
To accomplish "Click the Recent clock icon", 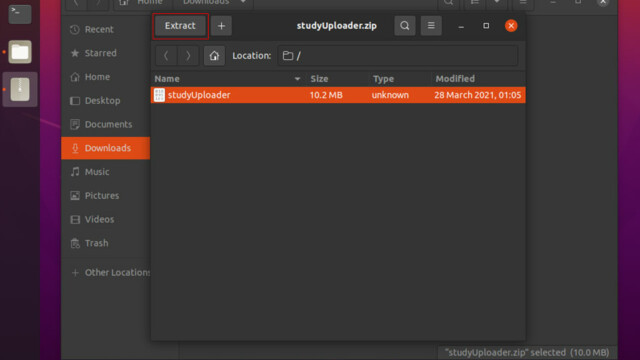I will [x=75, y=29].
